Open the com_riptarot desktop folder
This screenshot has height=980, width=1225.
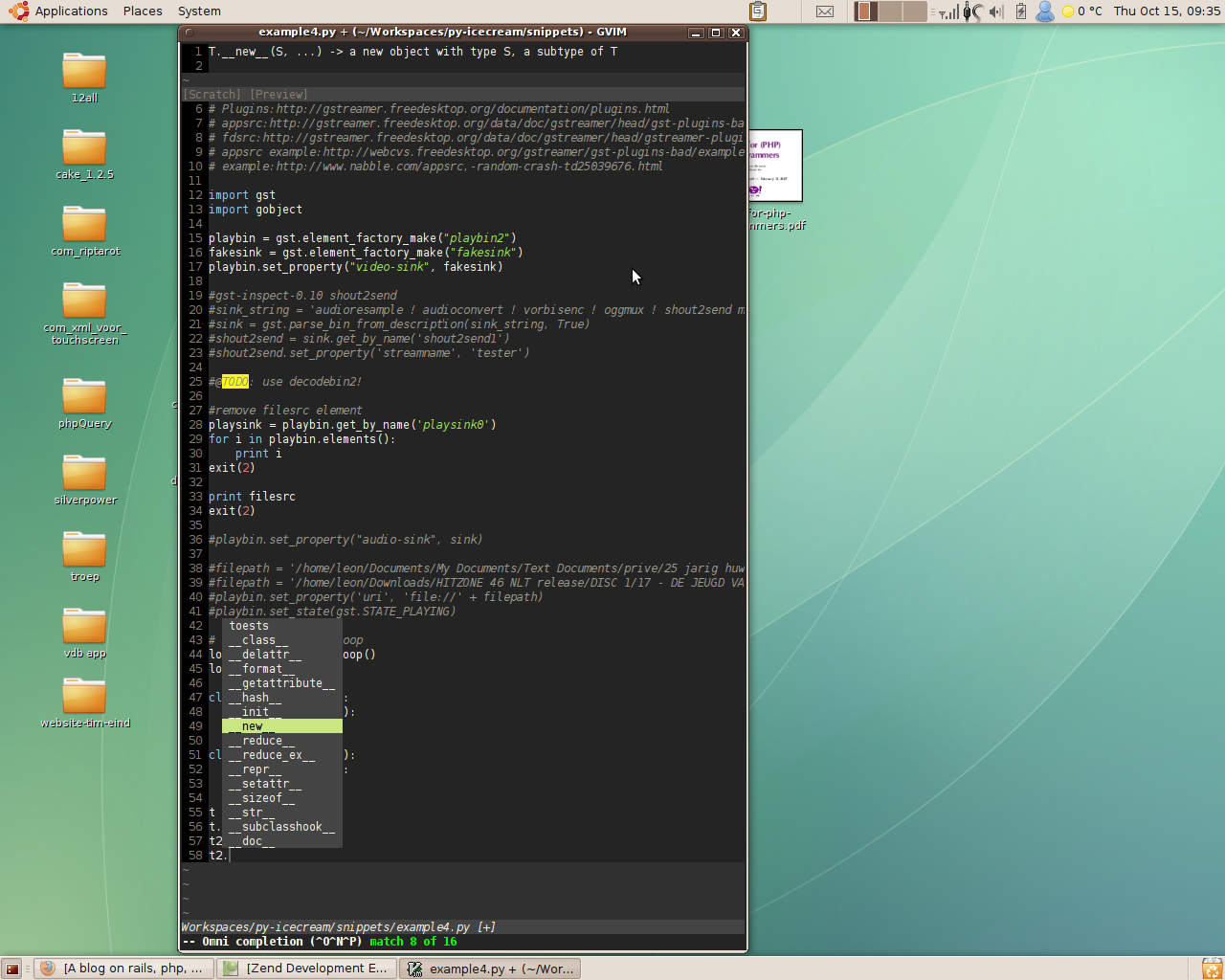(x=84, y=230)
